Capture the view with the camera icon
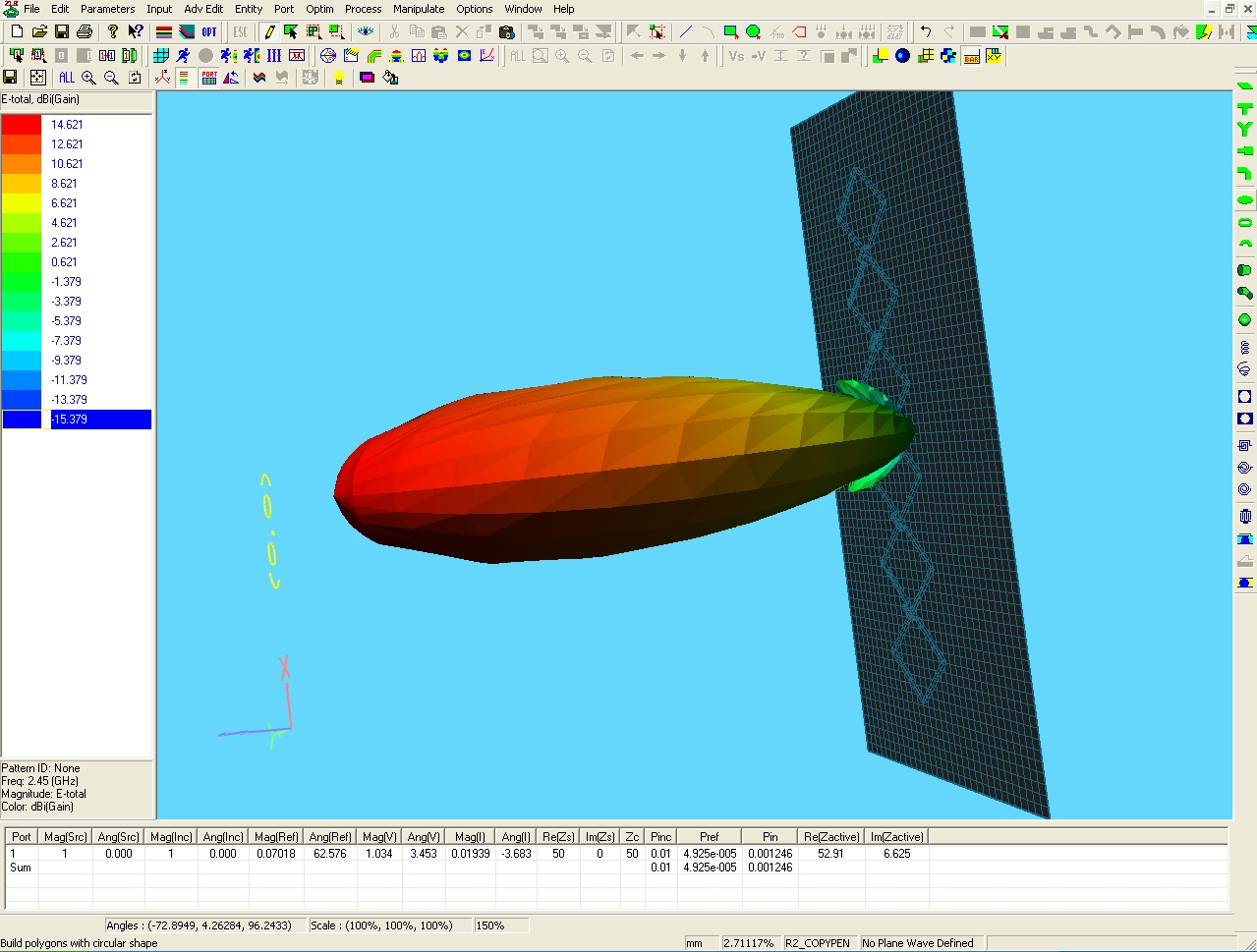 point(507,32)
